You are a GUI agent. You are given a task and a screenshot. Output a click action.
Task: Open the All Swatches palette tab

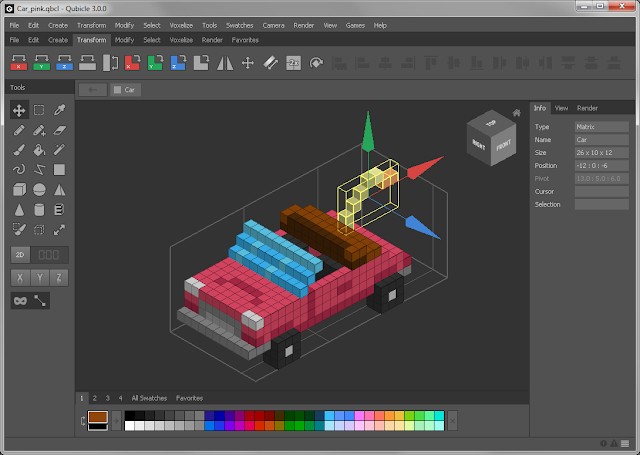pos(149,398)
